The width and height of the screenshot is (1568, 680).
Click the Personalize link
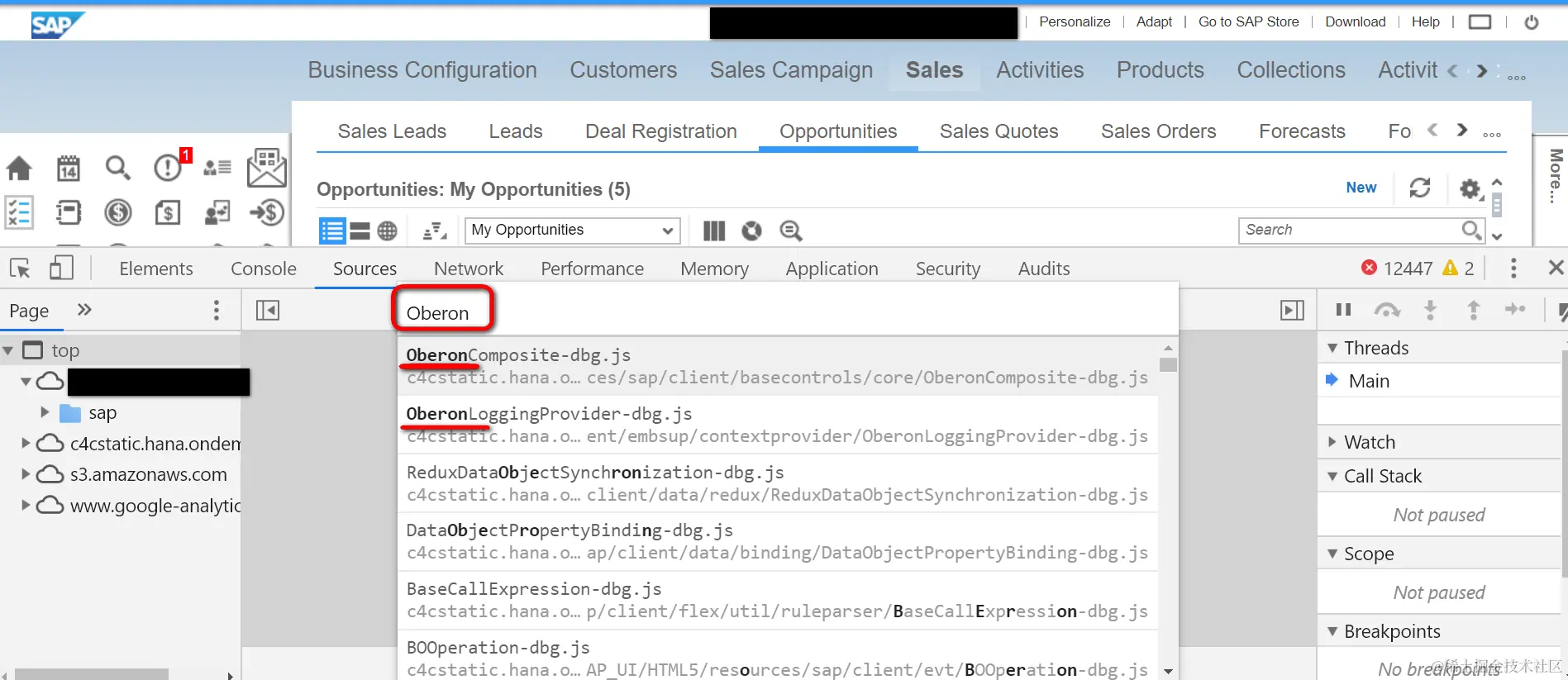pyautogui.click(x=1075, y=22)
